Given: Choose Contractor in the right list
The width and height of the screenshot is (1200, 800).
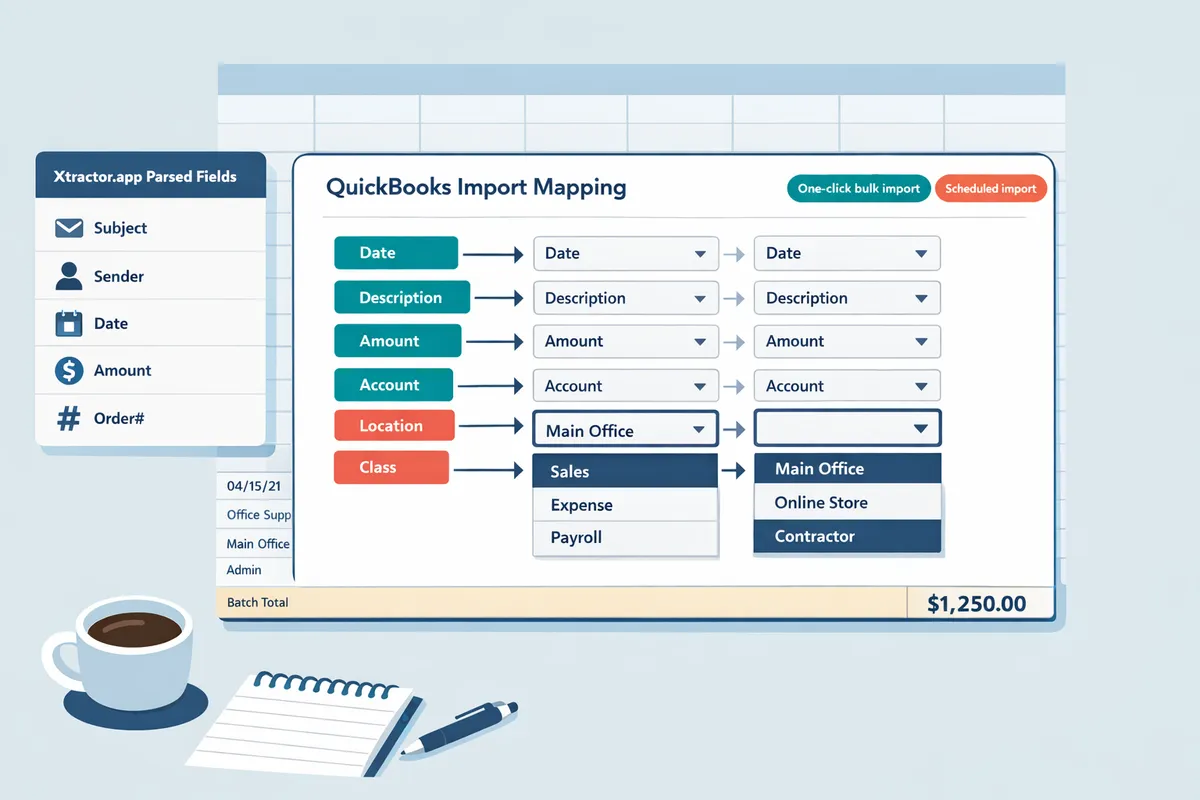Looking at the screenshot, I should 847,537.
